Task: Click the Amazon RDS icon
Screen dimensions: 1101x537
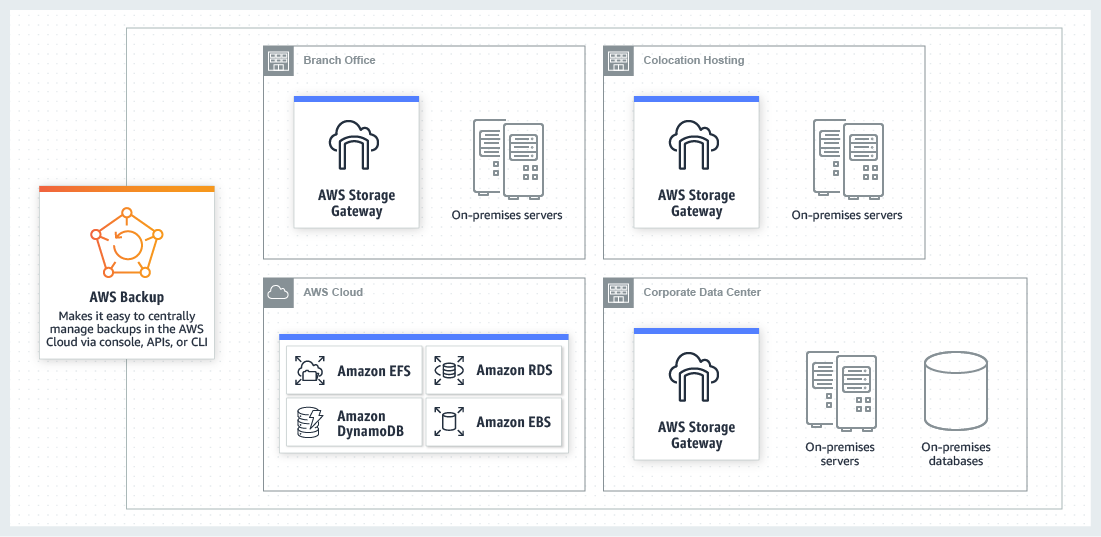Action: pyautogui.click(x=449, y=370)
